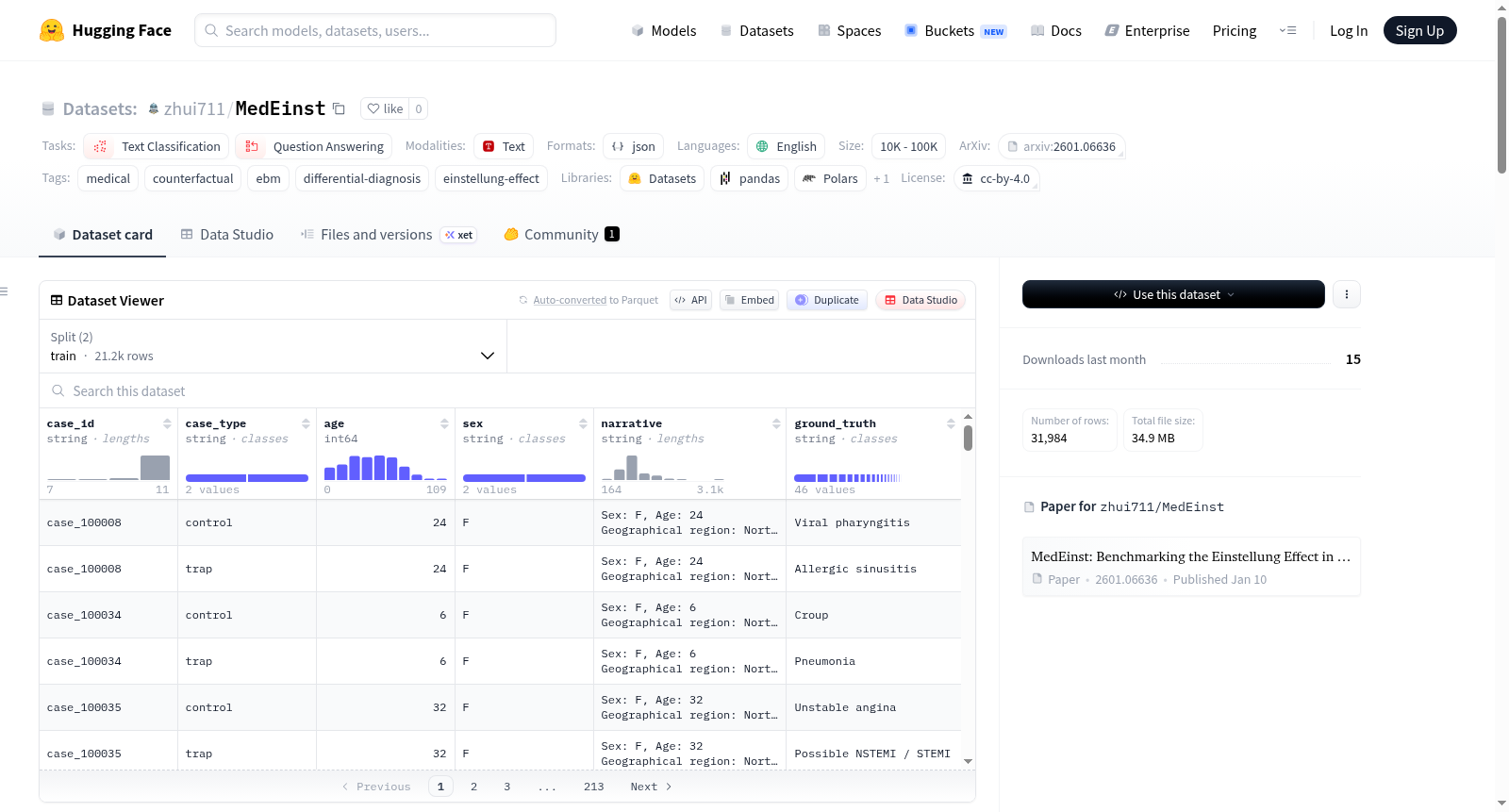Viewport: 1509px width, 812px height.
Task: Click the English language tag
Action: (x=787, y=146)
